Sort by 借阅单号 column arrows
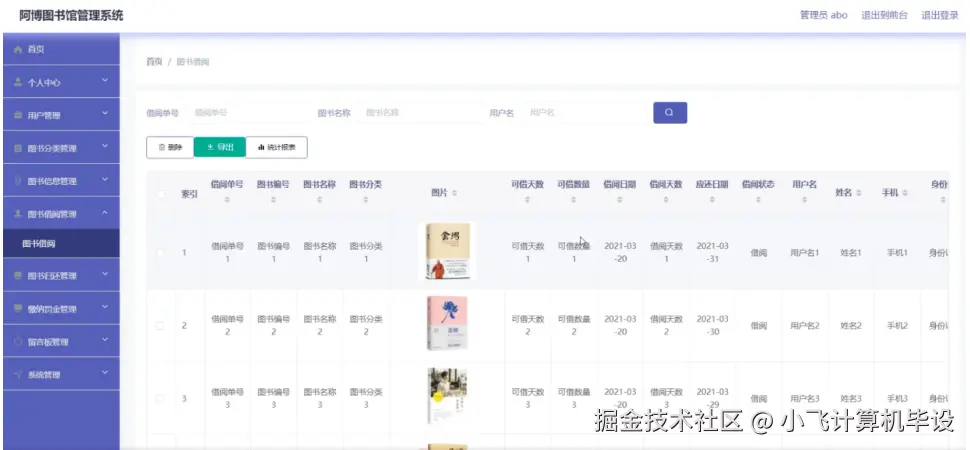Viewport: 970px width, 450px height. coord(227,200)
